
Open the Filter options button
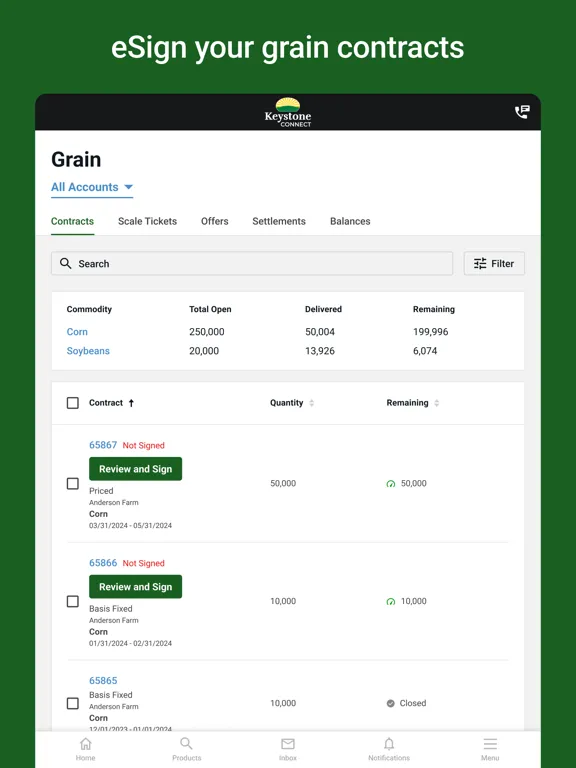[494, 264]
